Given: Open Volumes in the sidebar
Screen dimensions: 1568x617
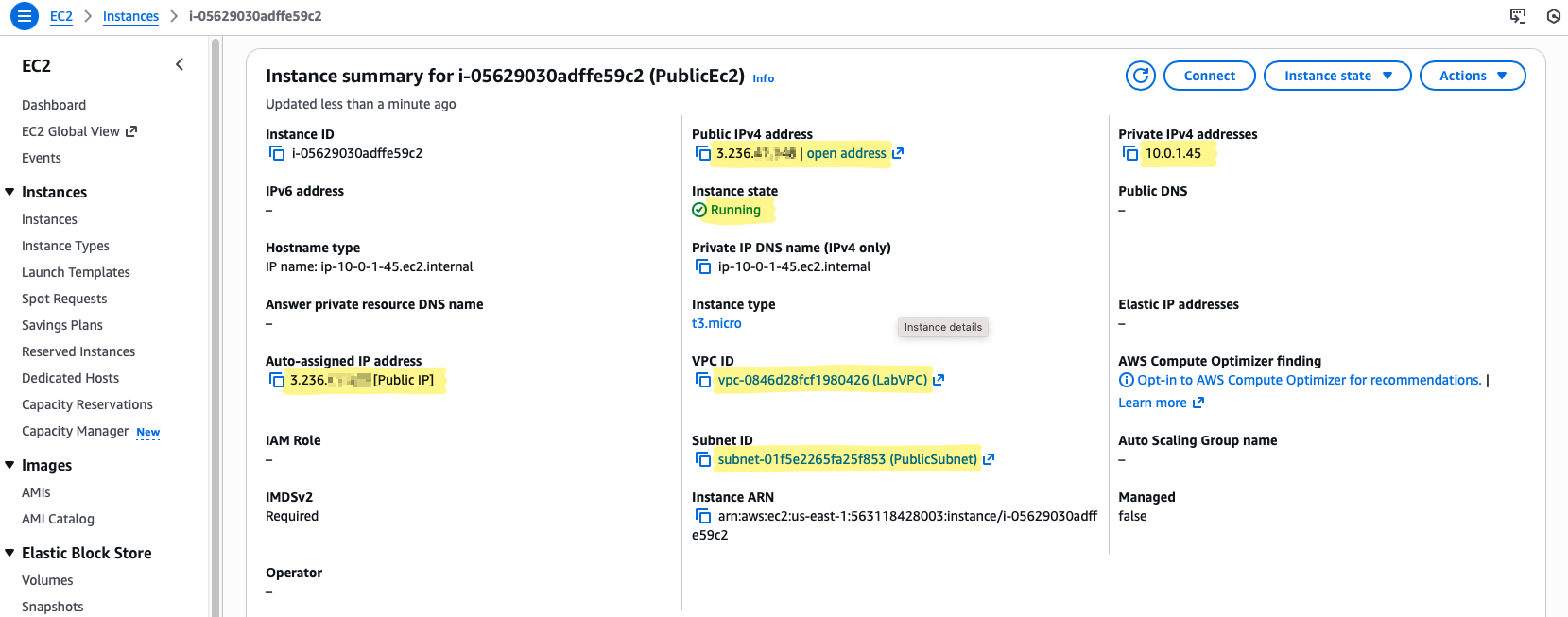Looking at the screenshot, I should [47, 580].
